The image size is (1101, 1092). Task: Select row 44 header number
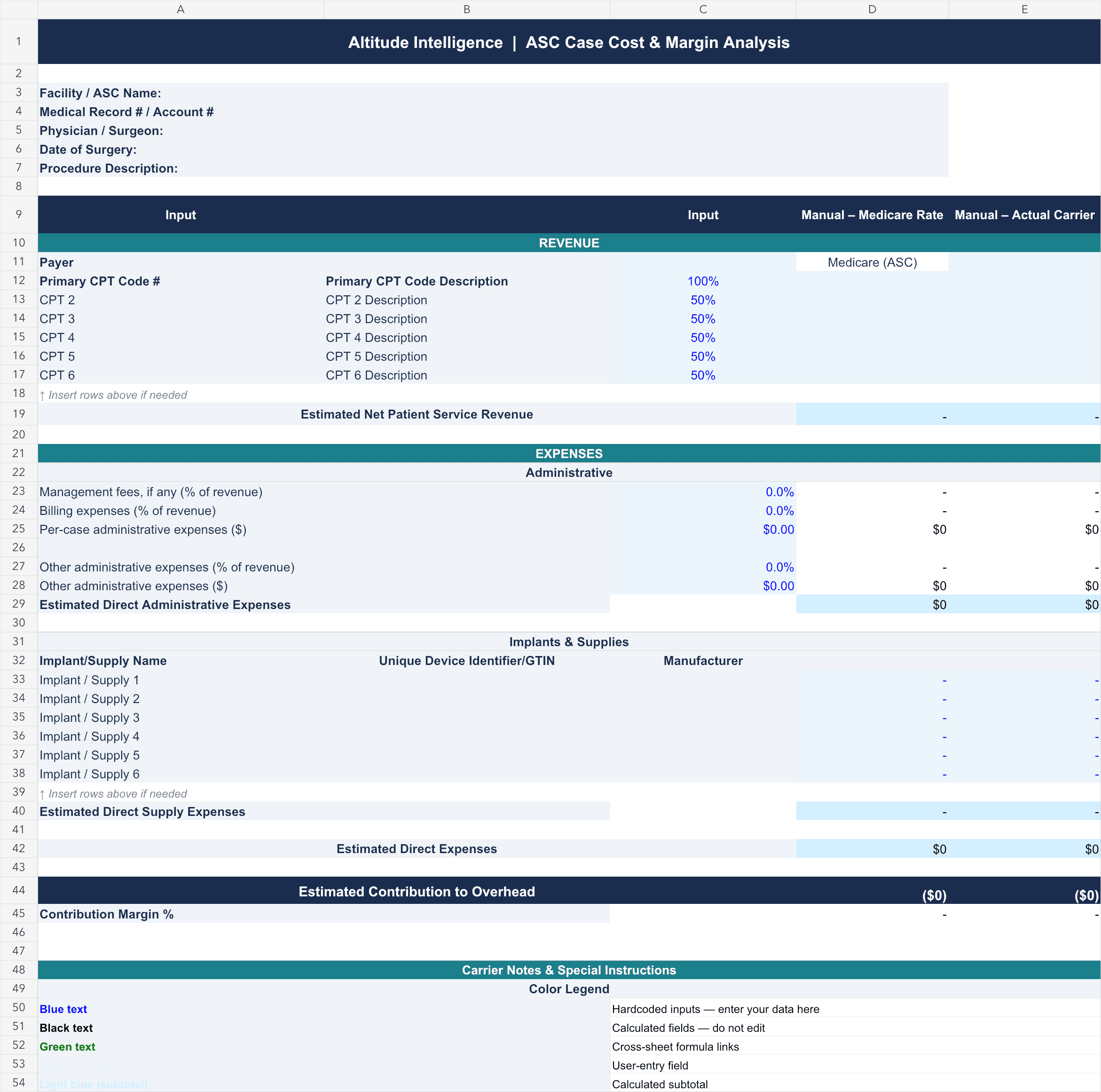(x=19, y=890)
